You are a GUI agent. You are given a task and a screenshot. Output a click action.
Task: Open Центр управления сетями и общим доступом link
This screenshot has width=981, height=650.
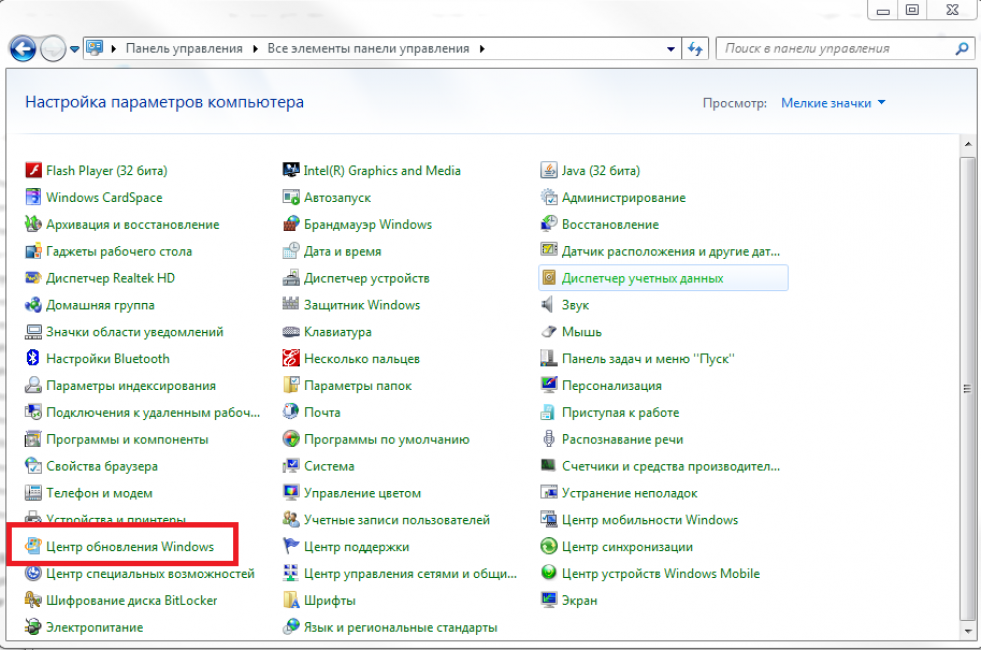(x=410, y=574)
